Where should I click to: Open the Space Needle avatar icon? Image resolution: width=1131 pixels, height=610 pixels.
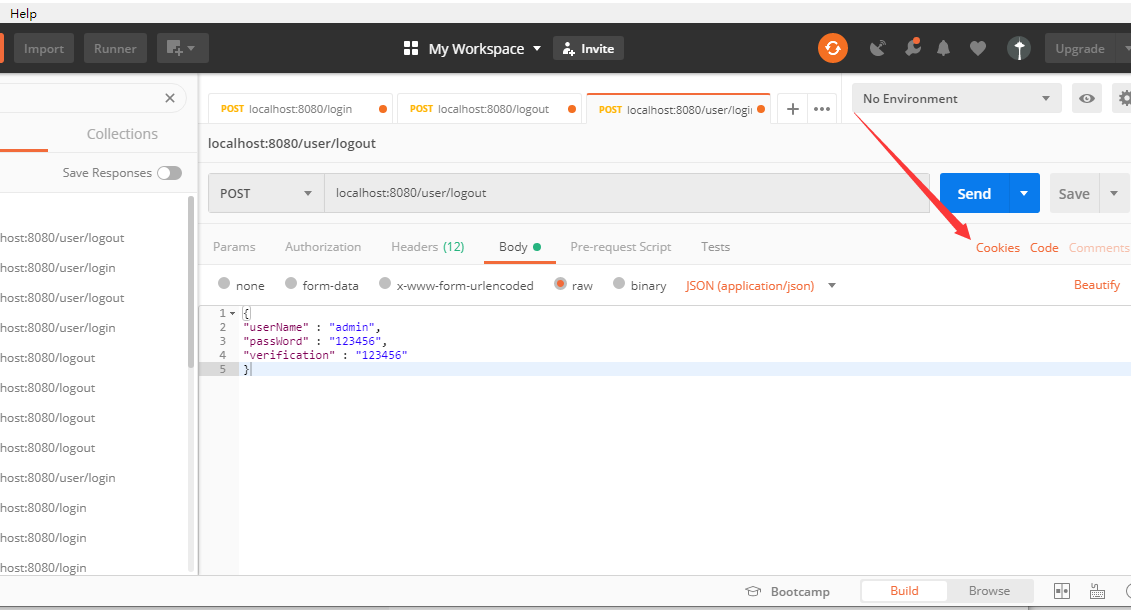[1019, 48]
